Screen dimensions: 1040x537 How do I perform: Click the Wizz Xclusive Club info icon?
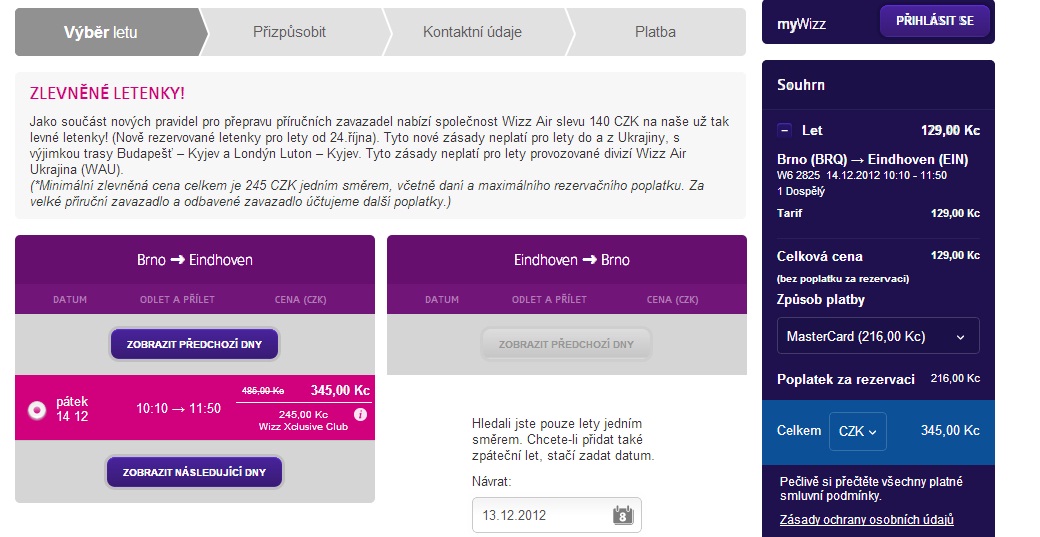(360, 414)
